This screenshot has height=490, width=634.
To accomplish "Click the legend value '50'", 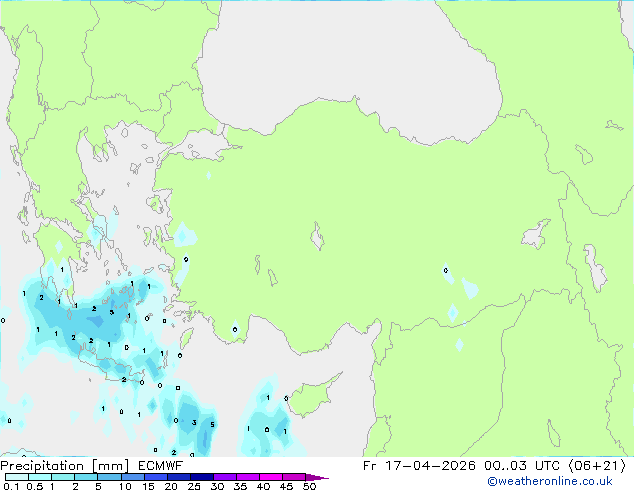I will pyautogui.click(x=309, y=486).
